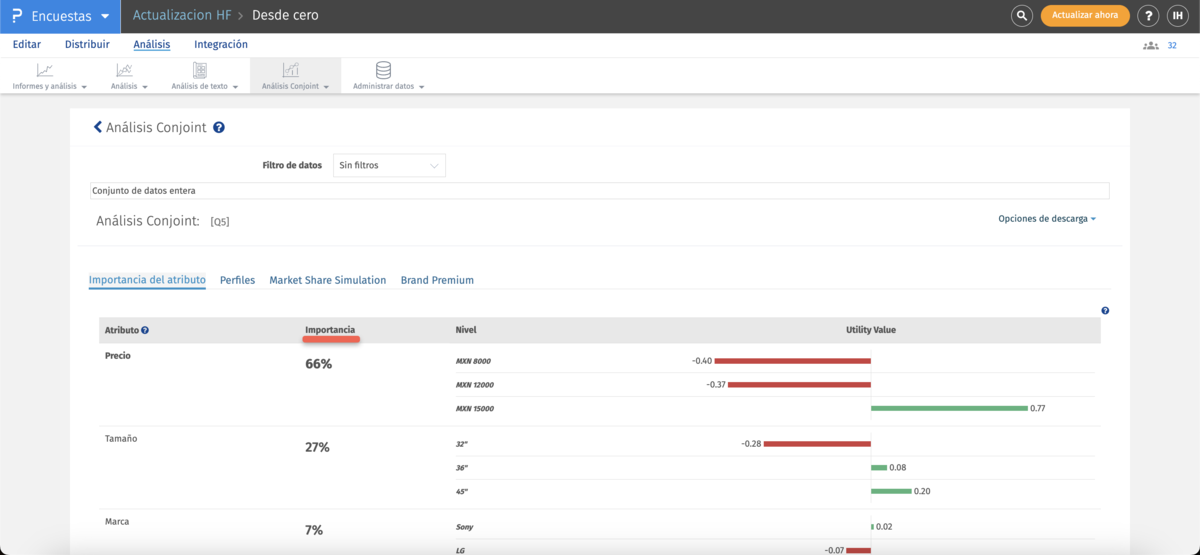Expand the Encuestas product dropdown
This screenshot has width=1200, height=555.
[x=60, y=16]
